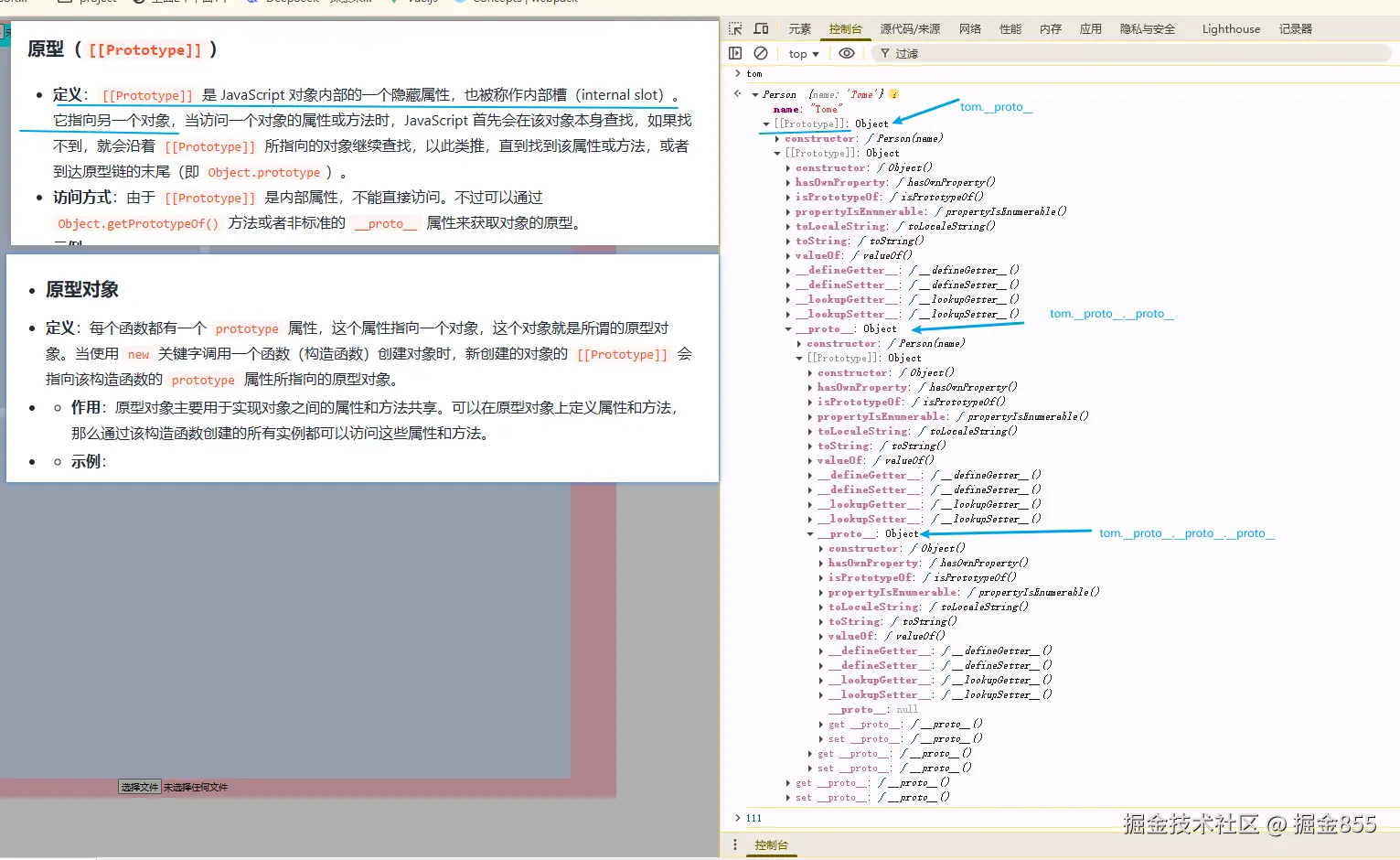
Task: Collapse the Person {name: 'Tome'} object
Action: point(755,94)
